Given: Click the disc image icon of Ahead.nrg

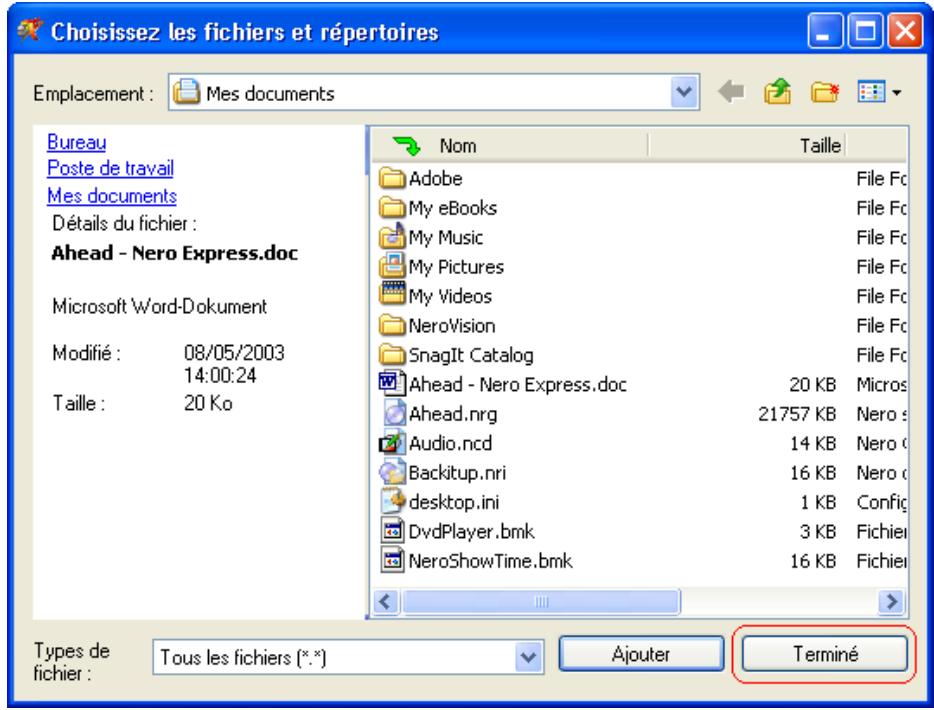Looking at the screenshot, I should (x=392, y=413).
